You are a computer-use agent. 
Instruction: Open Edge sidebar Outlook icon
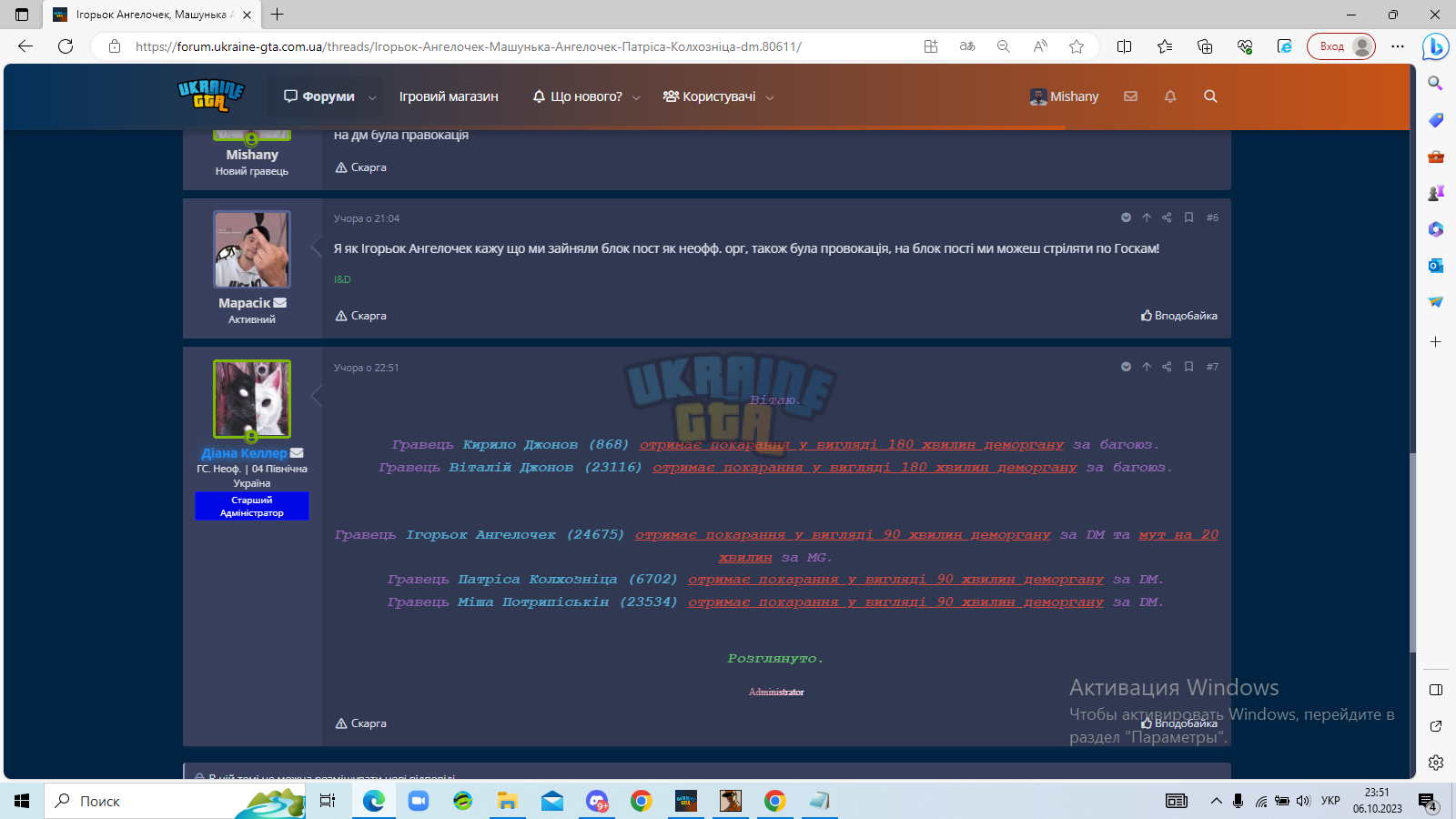point(1436,266)
